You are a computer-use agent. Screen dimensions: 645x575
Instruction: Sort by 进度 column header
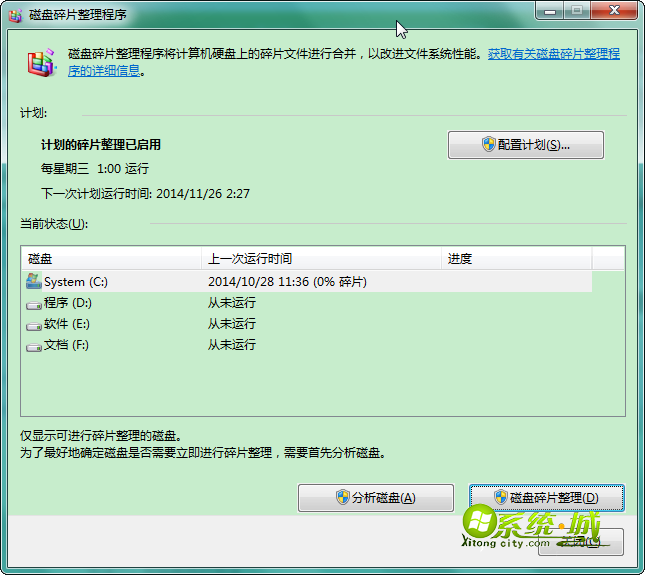click(517, 258)
